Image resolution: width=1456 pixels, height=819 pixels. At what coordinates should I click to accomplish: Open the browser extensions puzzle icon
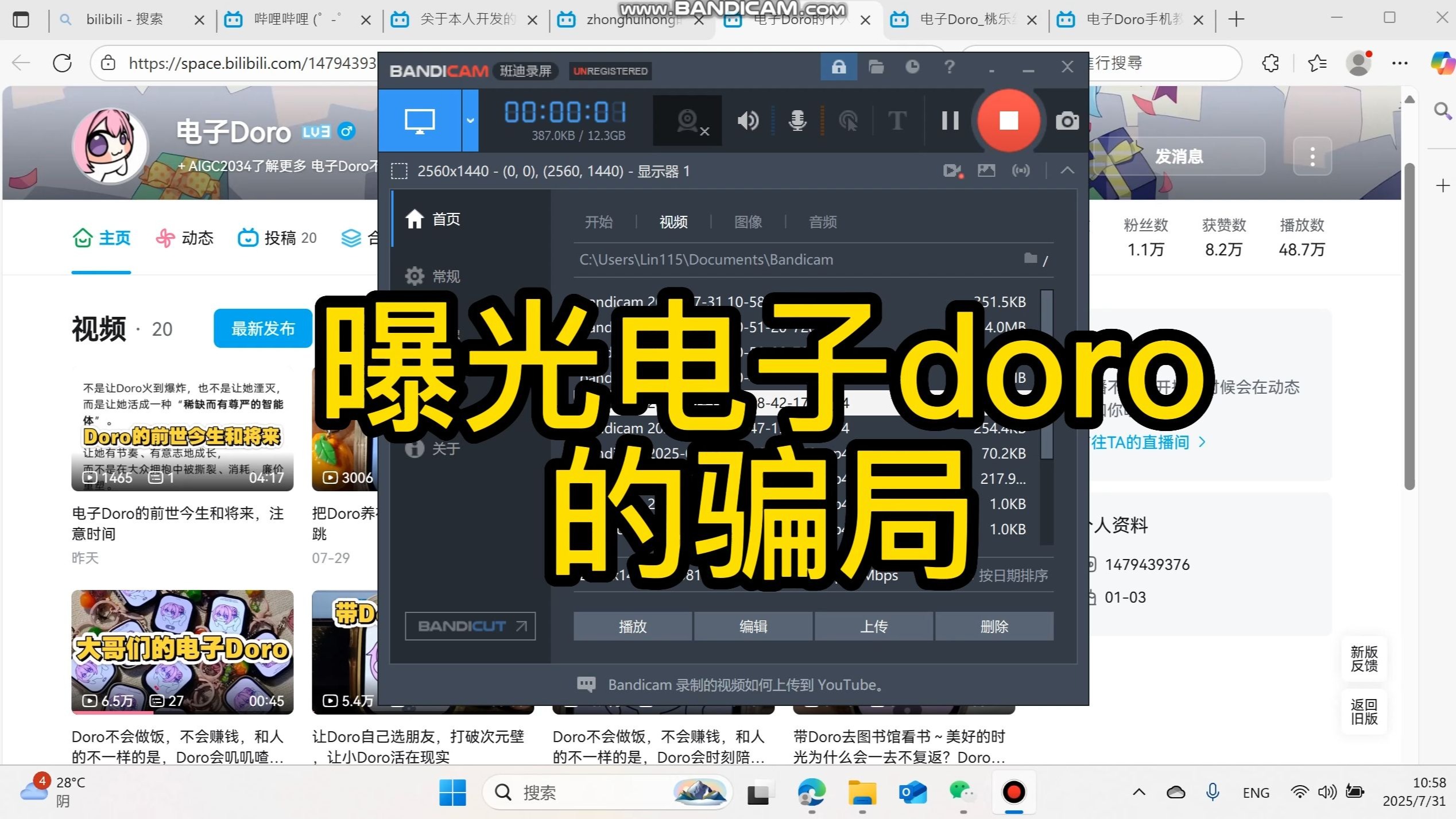tap(1271, 63)
